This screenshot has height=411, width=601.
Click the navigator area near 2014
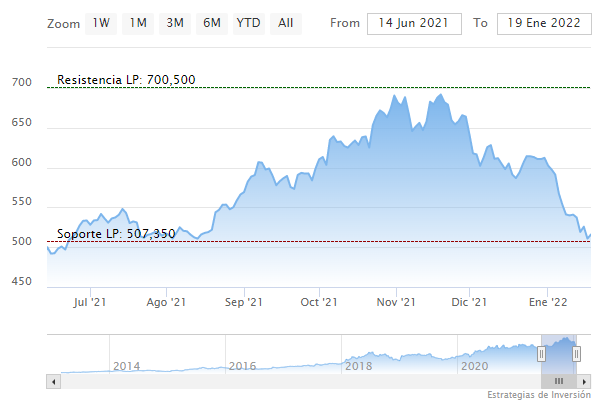click(126, 360)
